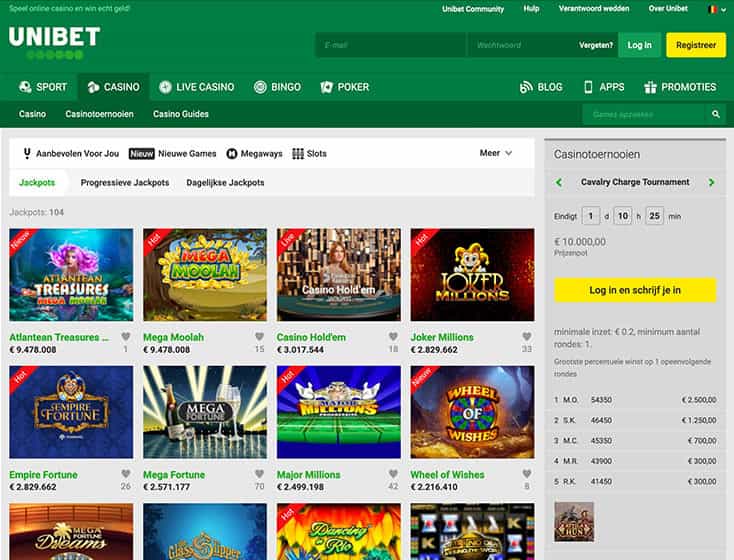The width and height of the screenshot is (734, 560).
Task: Click the yellow Registreer button
Action: coord(696,45)
